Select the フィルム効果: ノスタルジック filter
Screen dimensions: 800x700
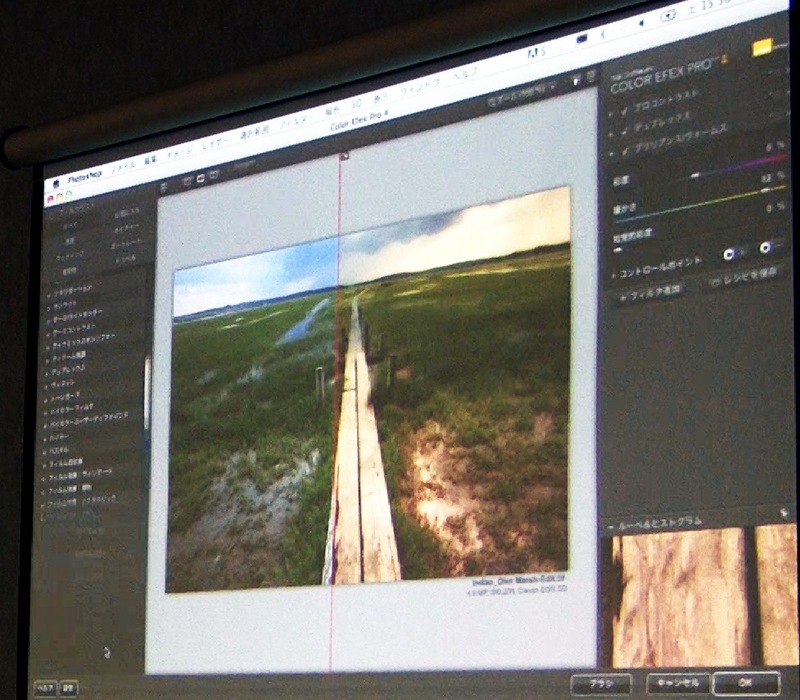(81, 501)
